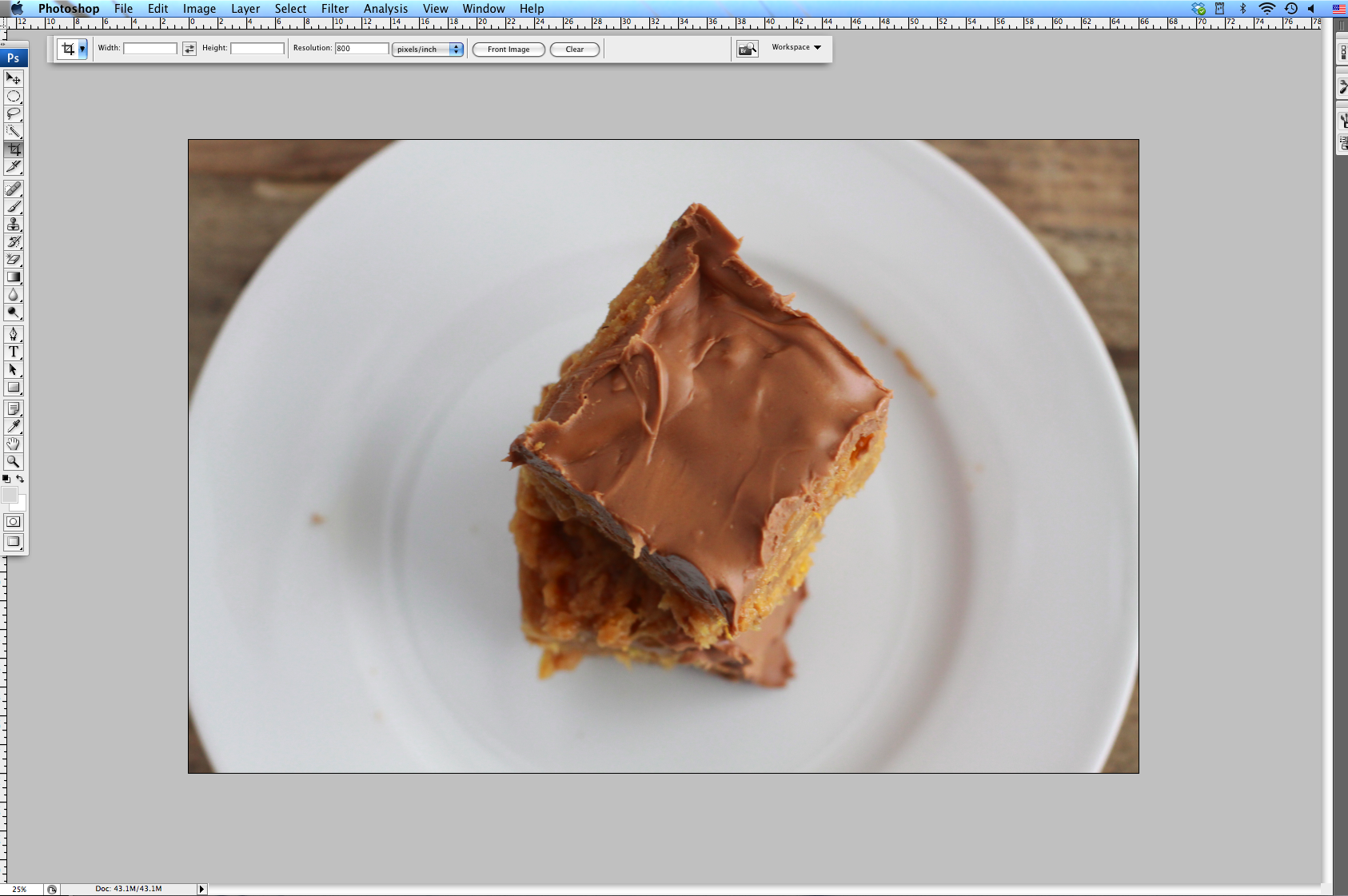The width and height of the screenshot is (1348, 896).
Task: Open the Layer menu
Action: [x=245, y=8]
